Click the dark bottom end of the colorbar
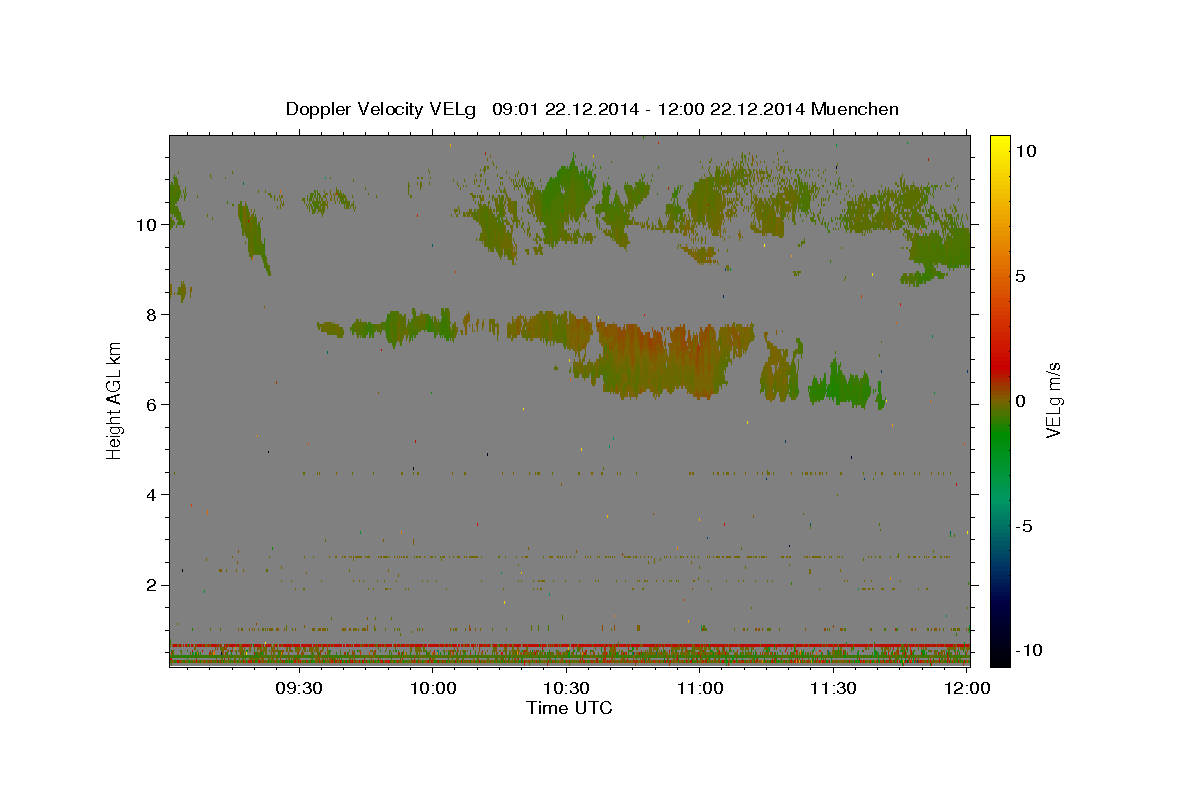Screen dimensions: 1200x800 pos(999,645)
